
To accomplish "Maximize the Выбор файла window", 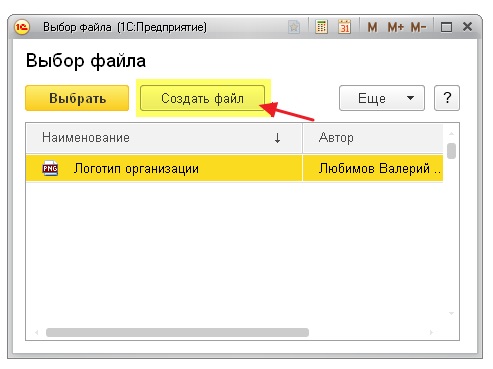I will pyautogui.click(x=446, y=27).
